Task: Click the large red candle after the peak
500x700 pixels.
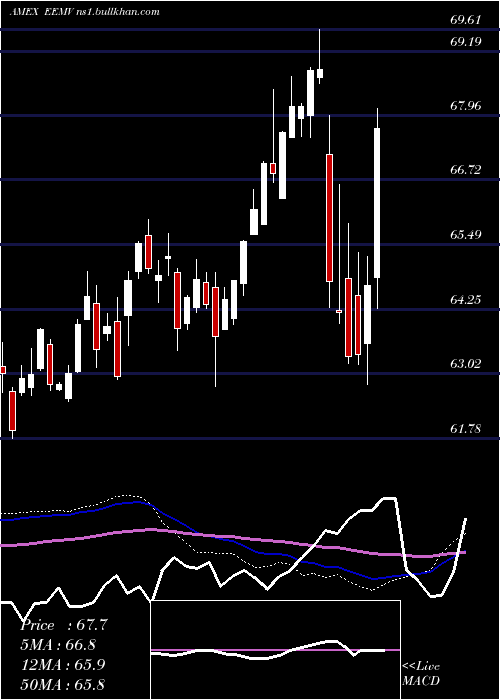Action: (329, 218)
